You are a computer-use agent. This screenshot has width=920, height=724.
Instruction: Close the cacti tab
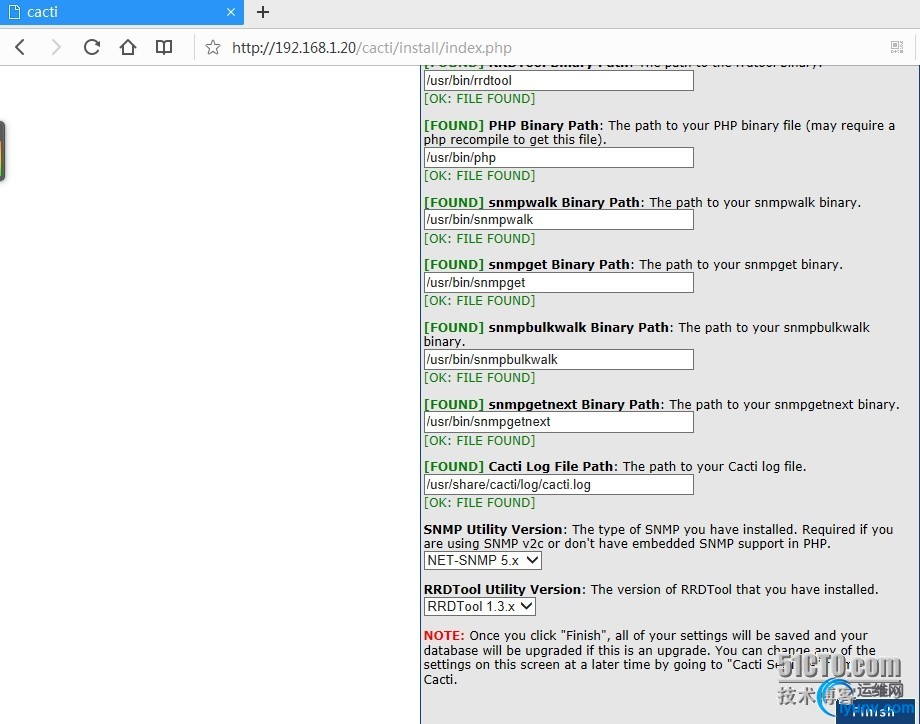pos(231,12)
